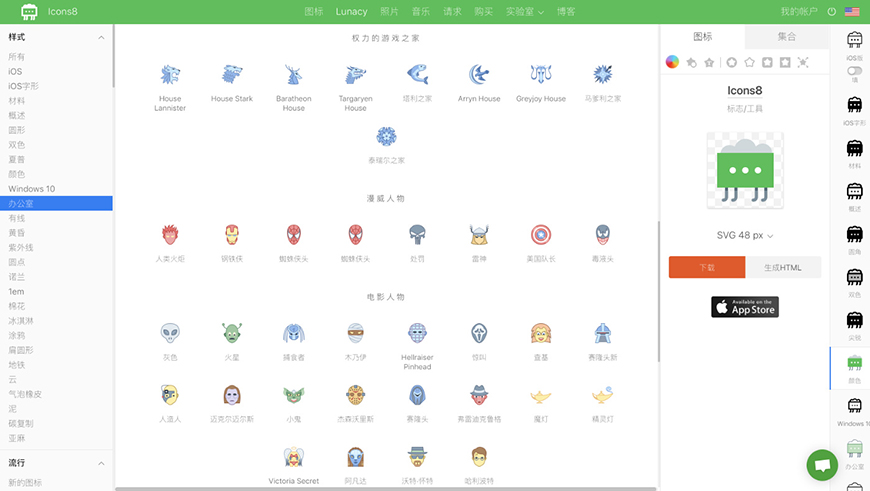This screenshot has height=491, width=870.
Task: Select Windows 10 style in sidebar
Action: [32, 189]
